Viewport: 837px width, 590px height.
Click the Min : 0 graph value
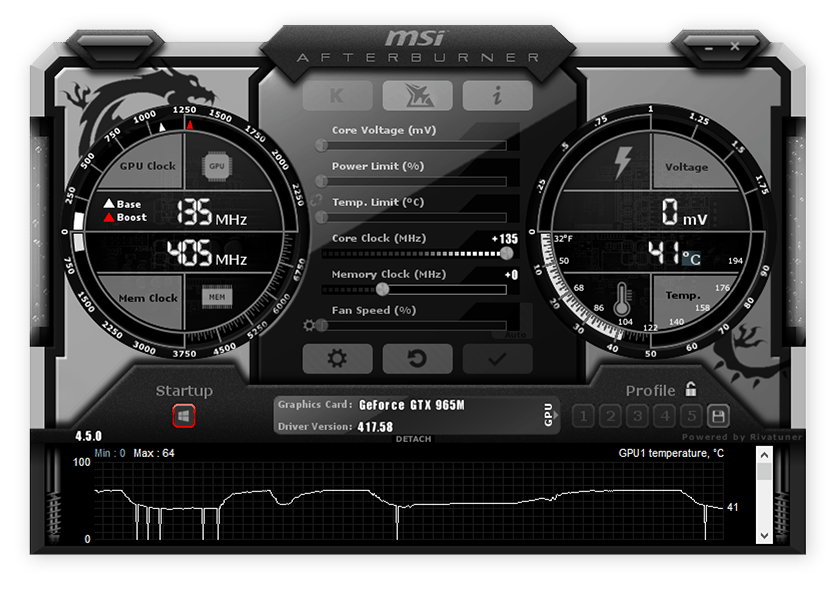(x=110, y=453)
